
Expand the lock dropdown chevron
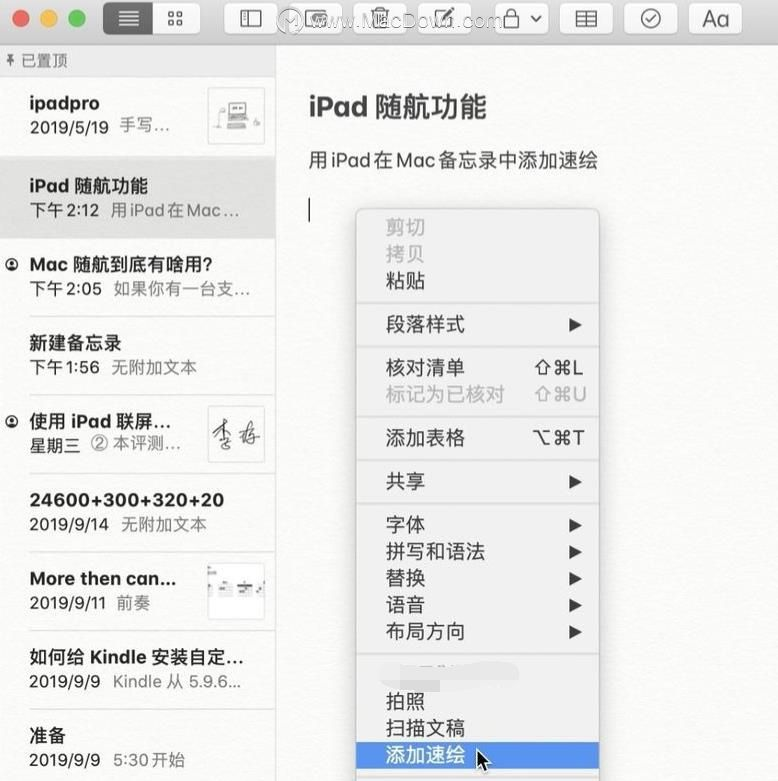pyautogui.click(x=536, y=19)
